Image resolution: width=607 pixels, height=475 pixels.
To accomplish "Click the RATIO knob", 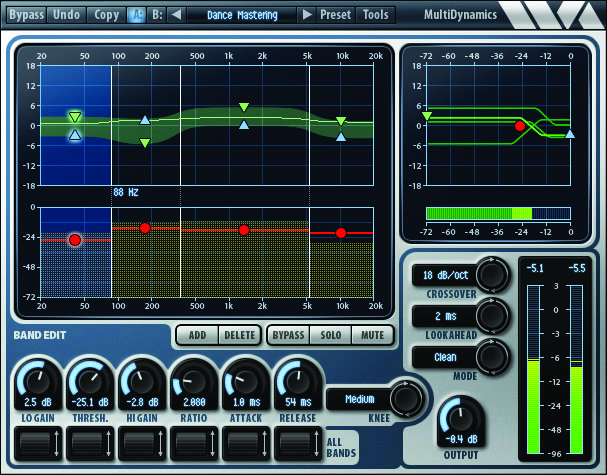I will tap(194, 382).
